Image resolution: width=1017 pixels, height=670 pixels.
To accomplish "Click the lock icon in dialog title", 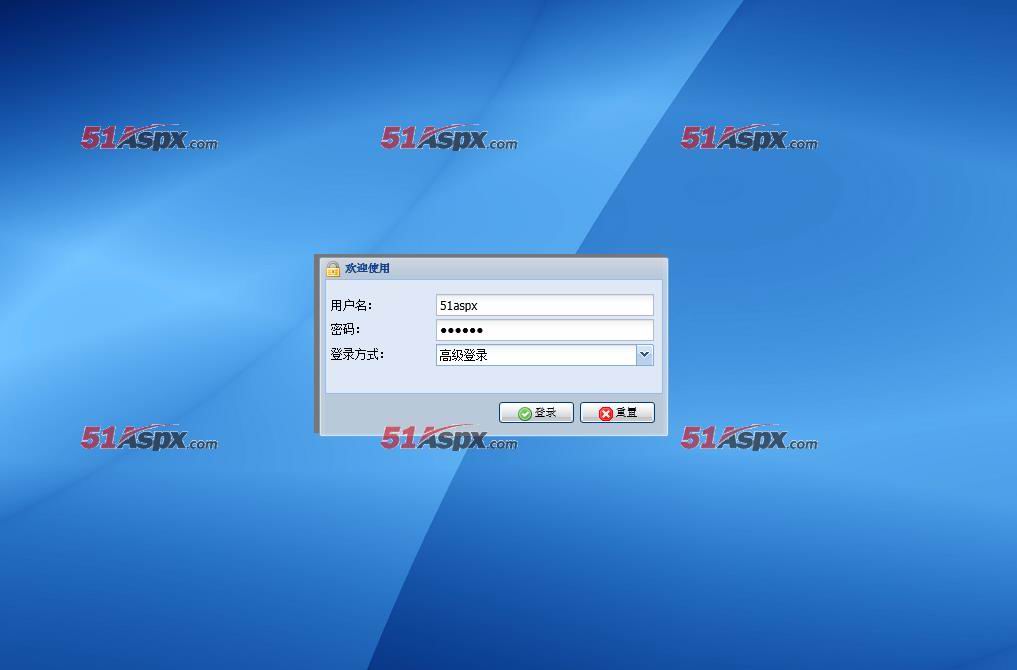I will (333, 269).
